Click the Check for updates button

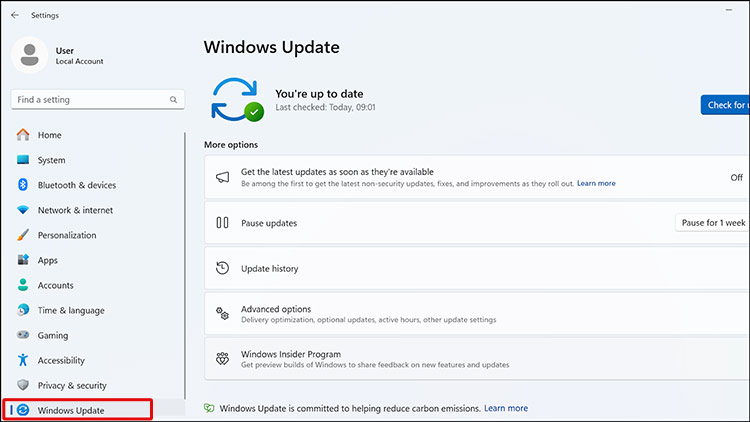725,105
